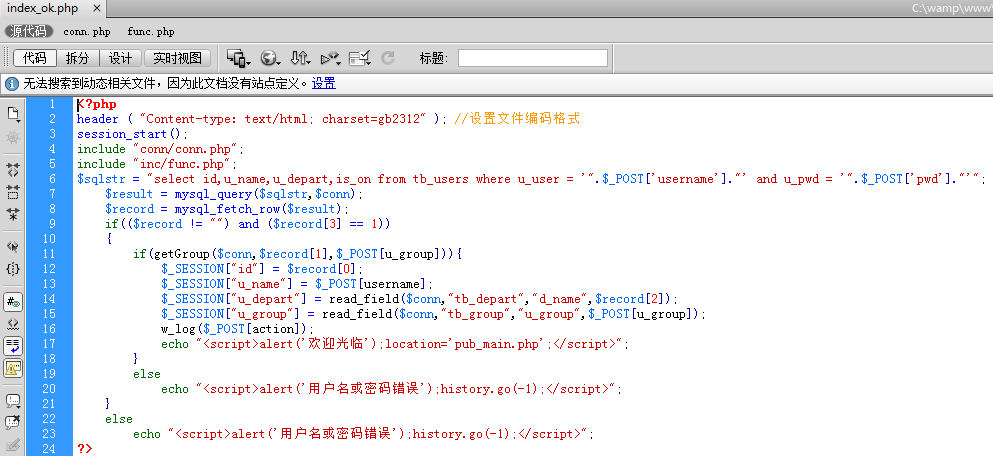993x456 pixels.
Task: Click the 标题 title input field
Action: [x=532, y=58]
